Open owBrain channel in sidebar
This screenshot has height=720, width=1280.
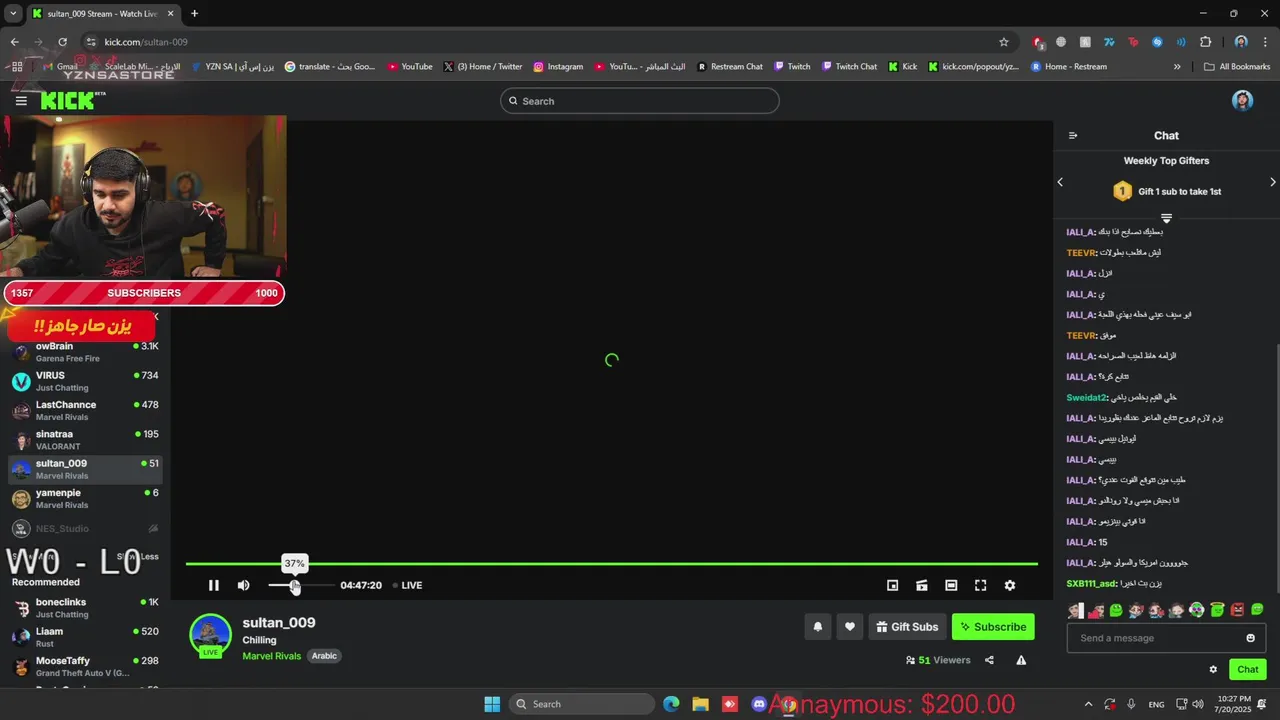(x=85, y=352)
